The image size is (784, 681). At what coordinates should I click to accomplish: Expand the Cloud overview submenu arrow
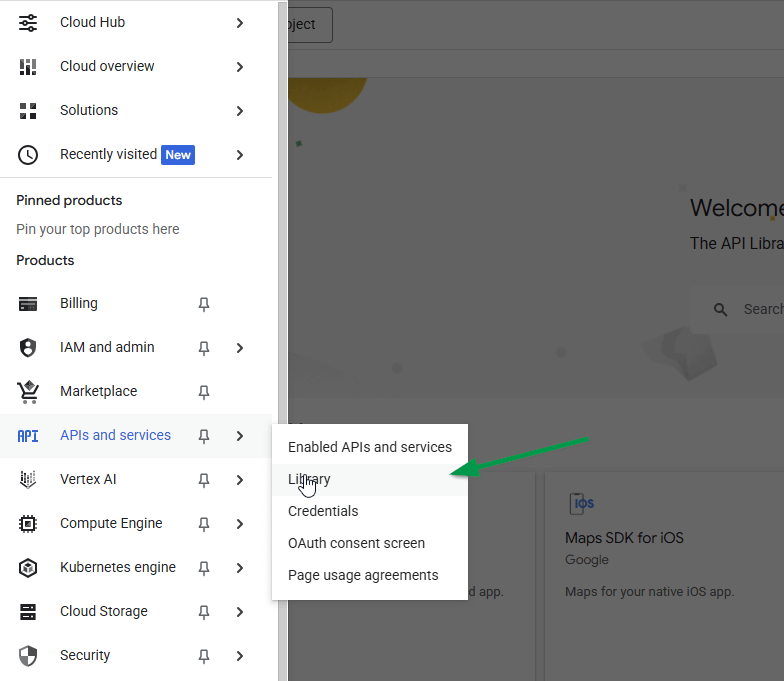pos(240,67)
